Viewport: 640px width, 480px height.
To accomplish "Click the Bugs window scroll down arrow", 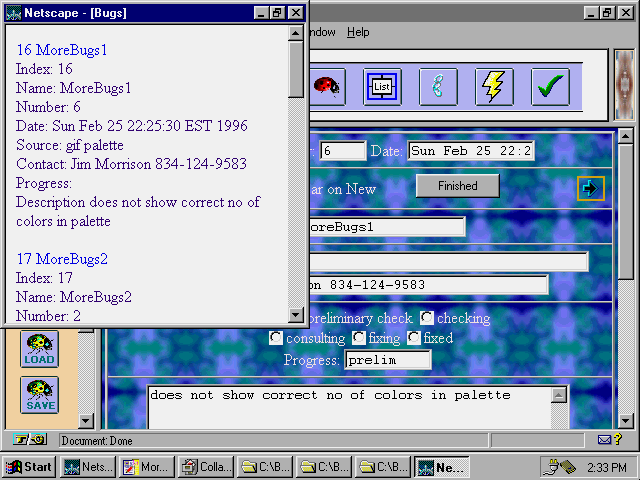I will [295, 315].
